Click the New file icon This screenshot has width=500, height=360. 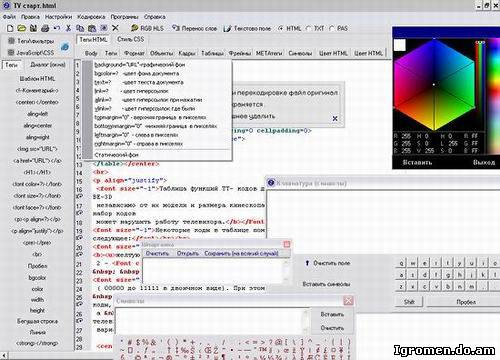click(x=10, y=28)
